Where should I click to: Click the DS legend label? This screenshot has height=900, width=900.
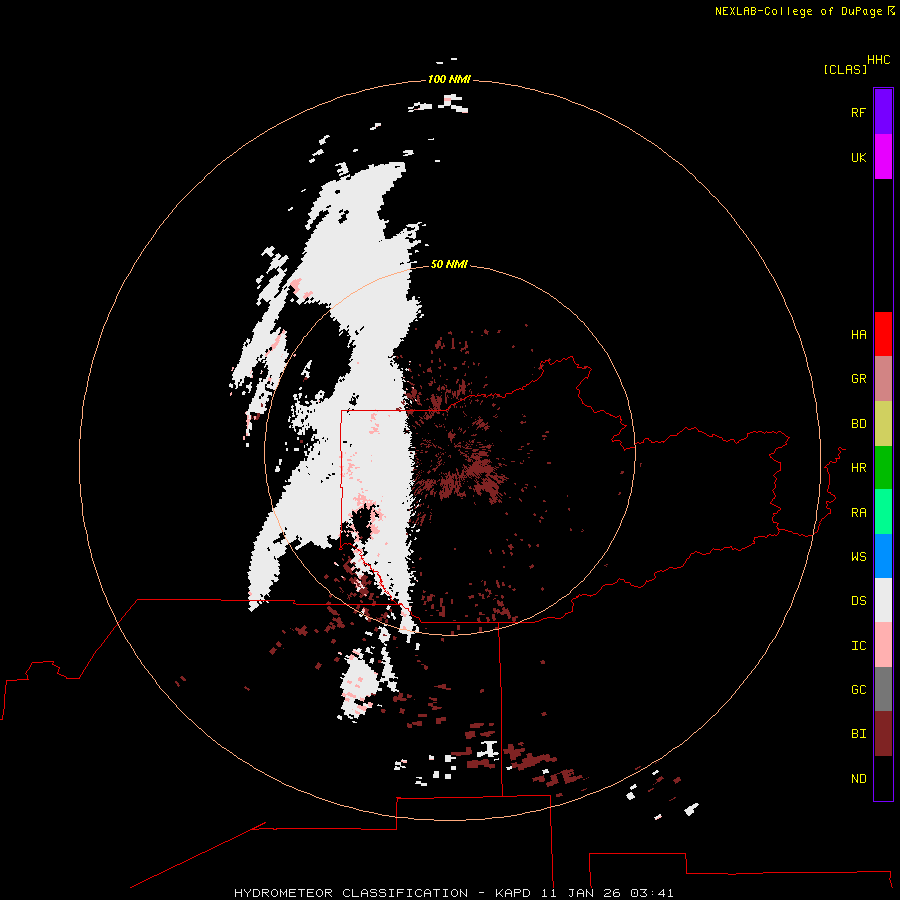[x=858, y=601]
